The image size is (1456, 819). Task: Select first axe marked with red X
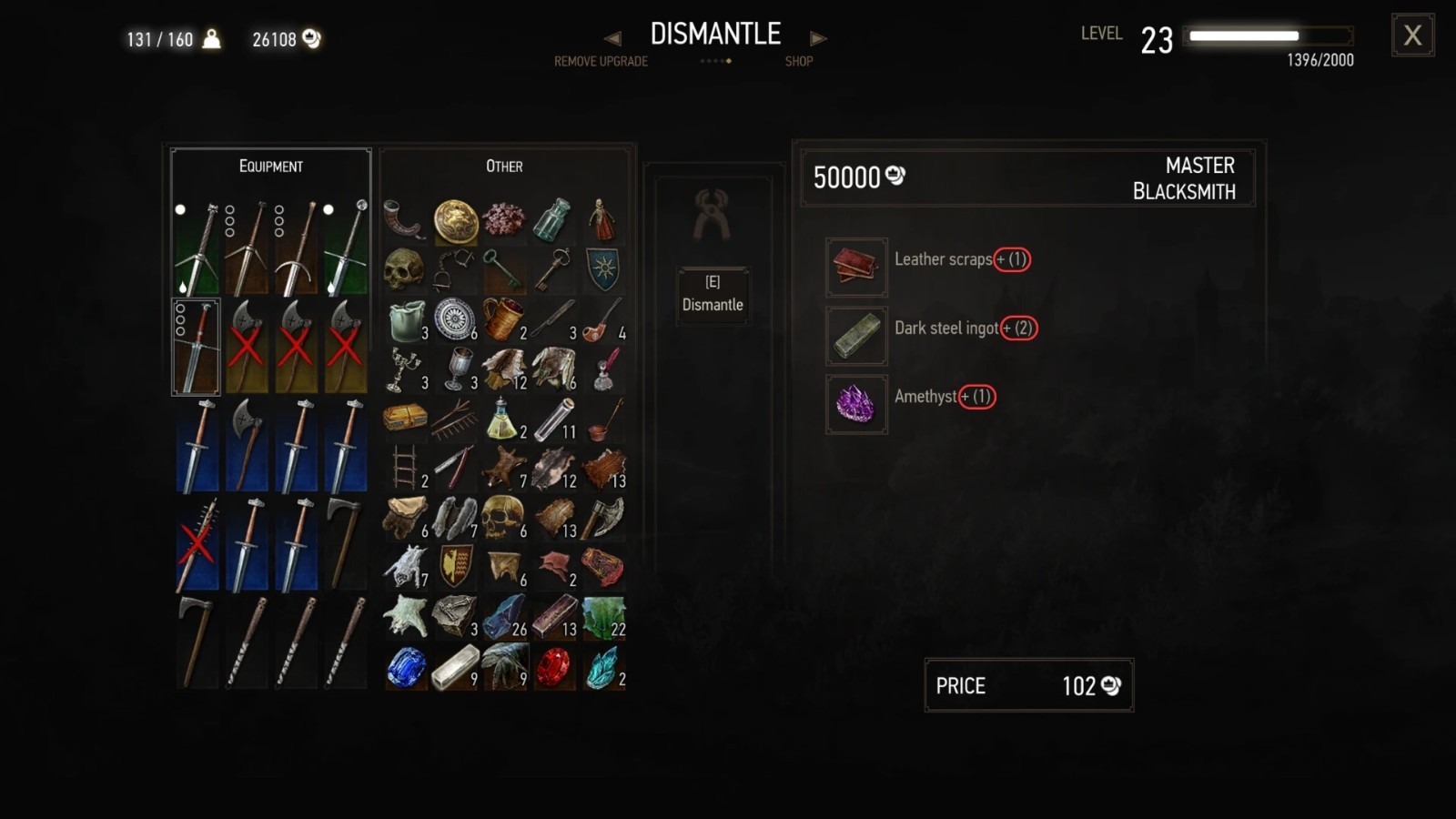247,347
